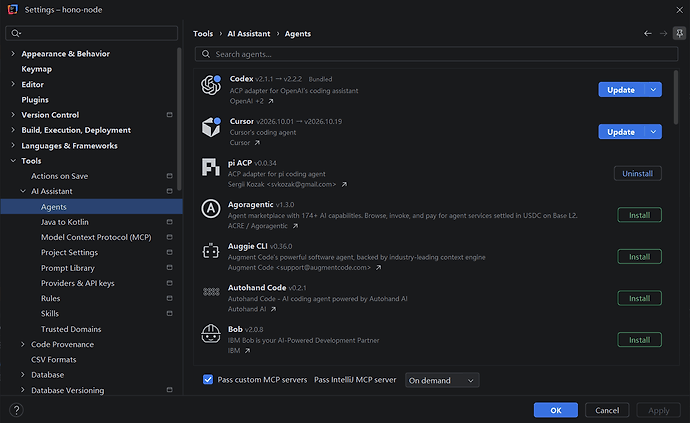Expand Build, Execution, Deployment node
The width and height of the screenshot is (690, 423).
pyautogui.click(x=13, y=130)
